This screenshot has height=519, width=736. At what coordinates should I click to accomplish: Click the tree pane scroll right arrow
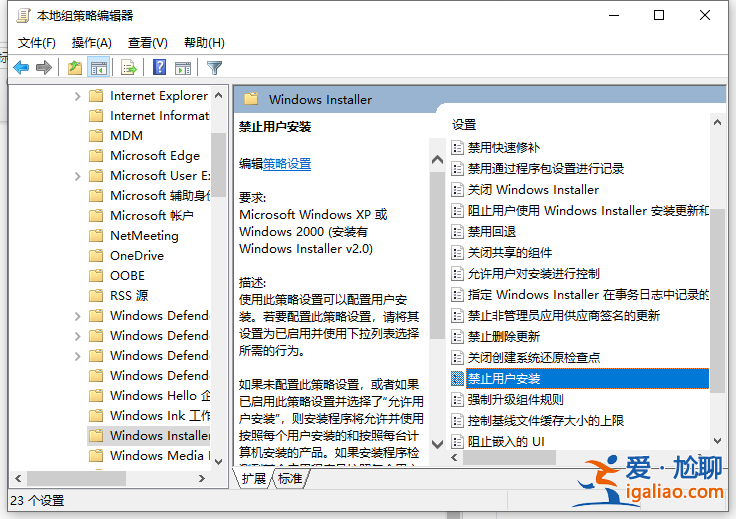(202, 479)
